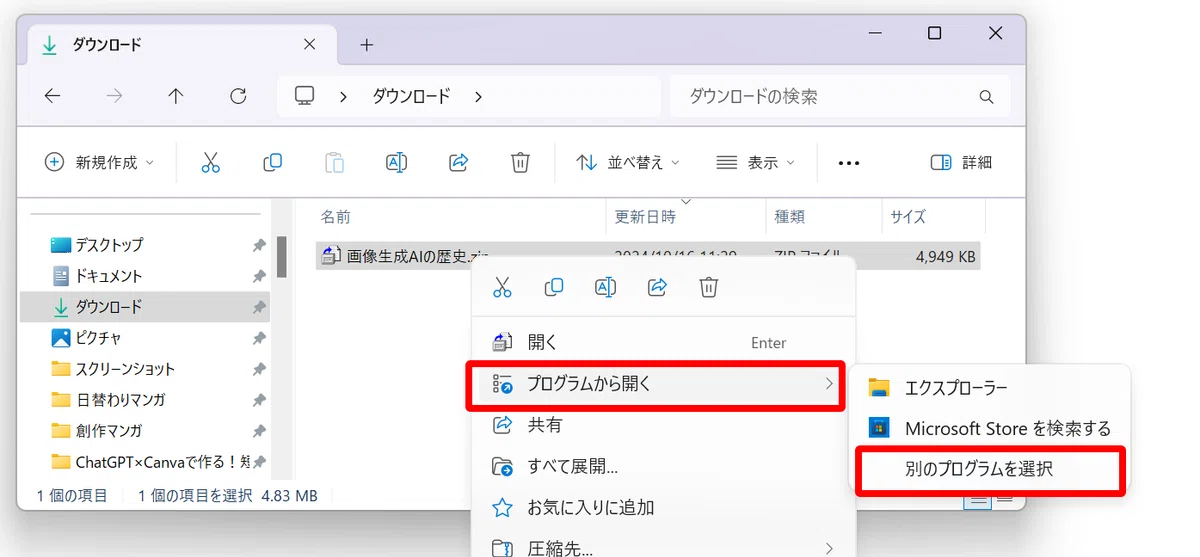Select 別のプログラムを選択 submenu entry
1200x557 pixels.
click(990, 469)
